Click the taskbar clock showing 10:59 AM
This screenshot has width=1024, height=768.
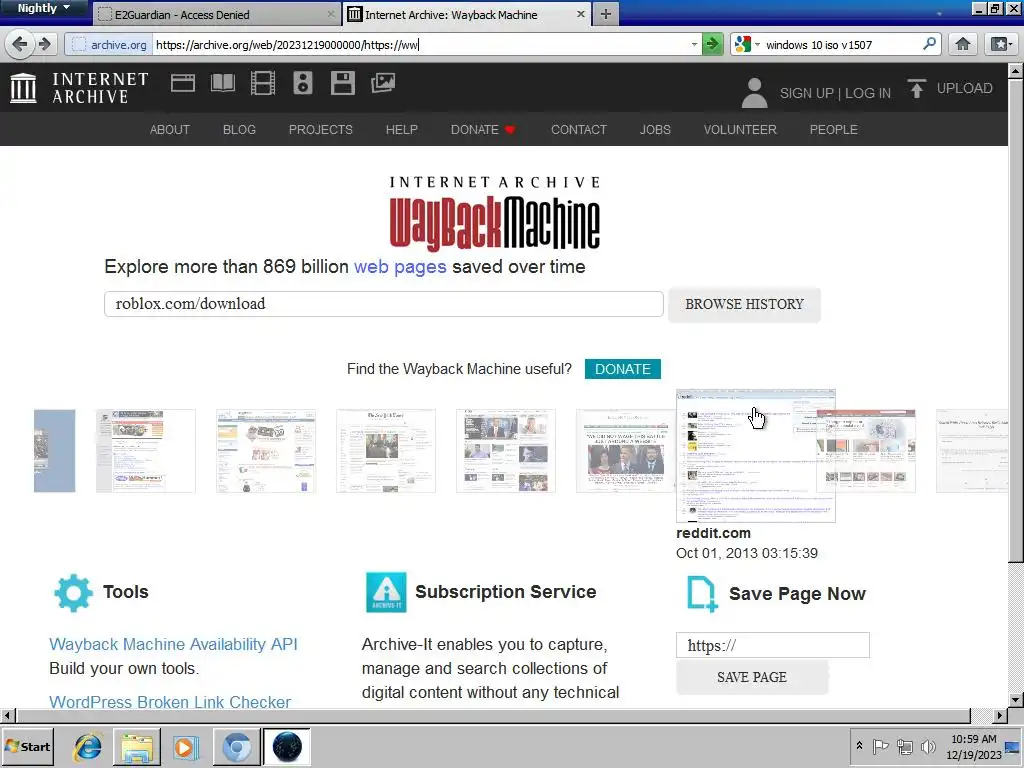[974, 746]
